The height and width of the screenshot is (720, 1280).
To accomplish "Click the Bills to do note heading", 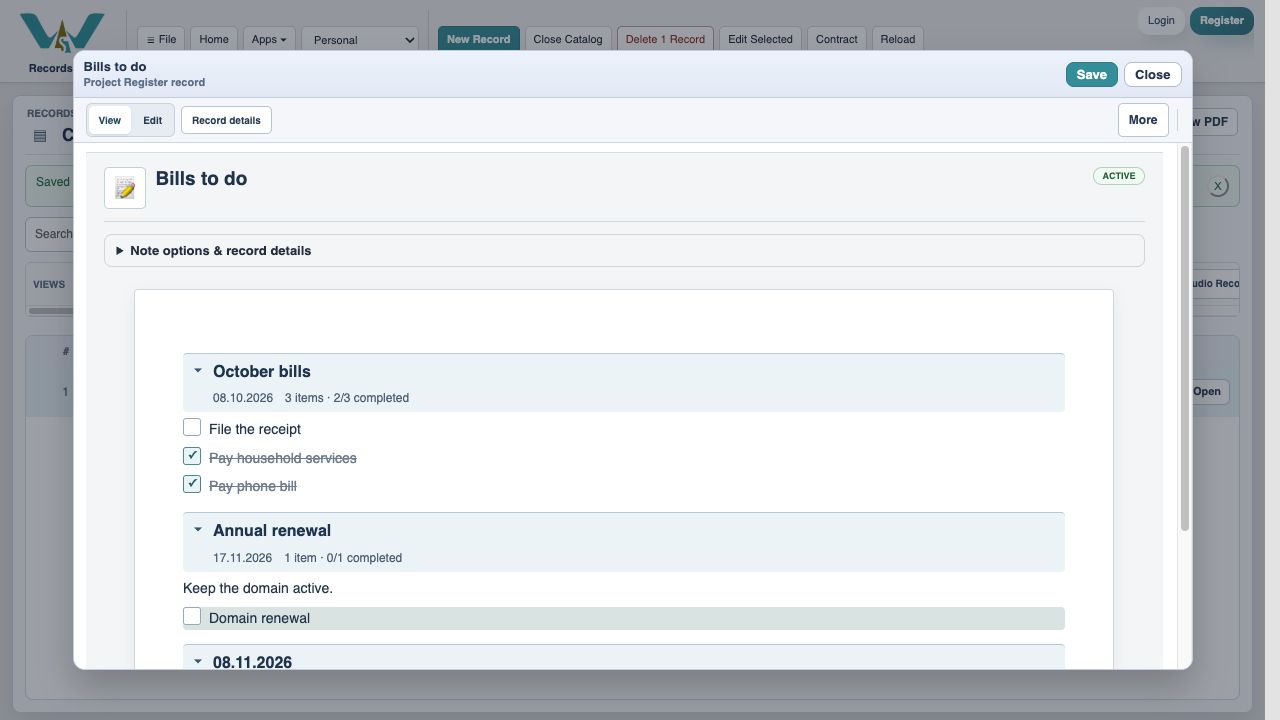I will [x=201, y=179].
